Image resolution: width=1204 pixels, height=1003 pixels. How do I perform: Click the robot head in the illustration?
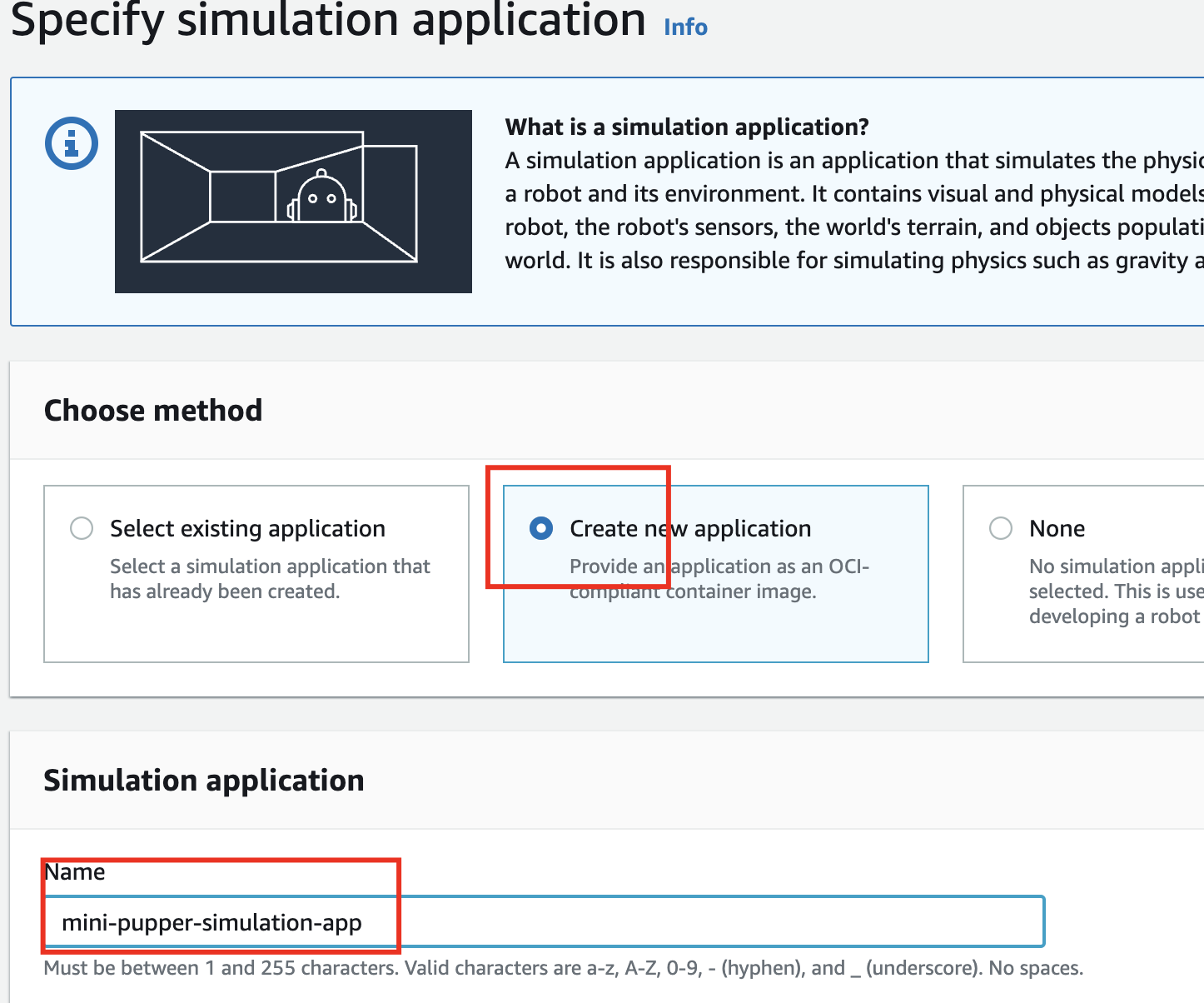point(321,198)
